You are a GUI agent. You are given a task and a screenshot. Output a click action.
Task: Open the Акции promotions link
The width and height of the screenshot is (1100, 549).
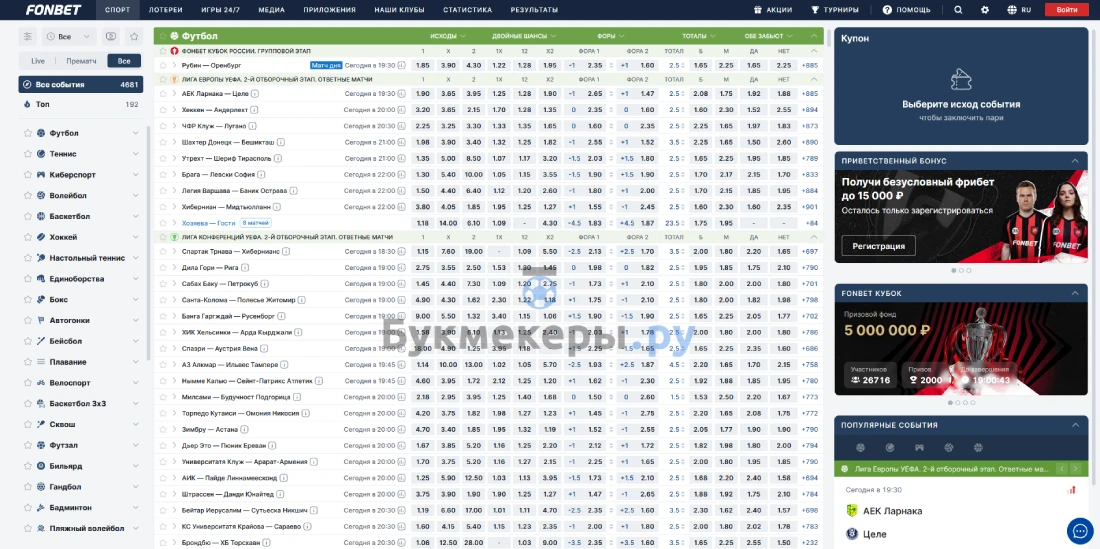(772, 10)
